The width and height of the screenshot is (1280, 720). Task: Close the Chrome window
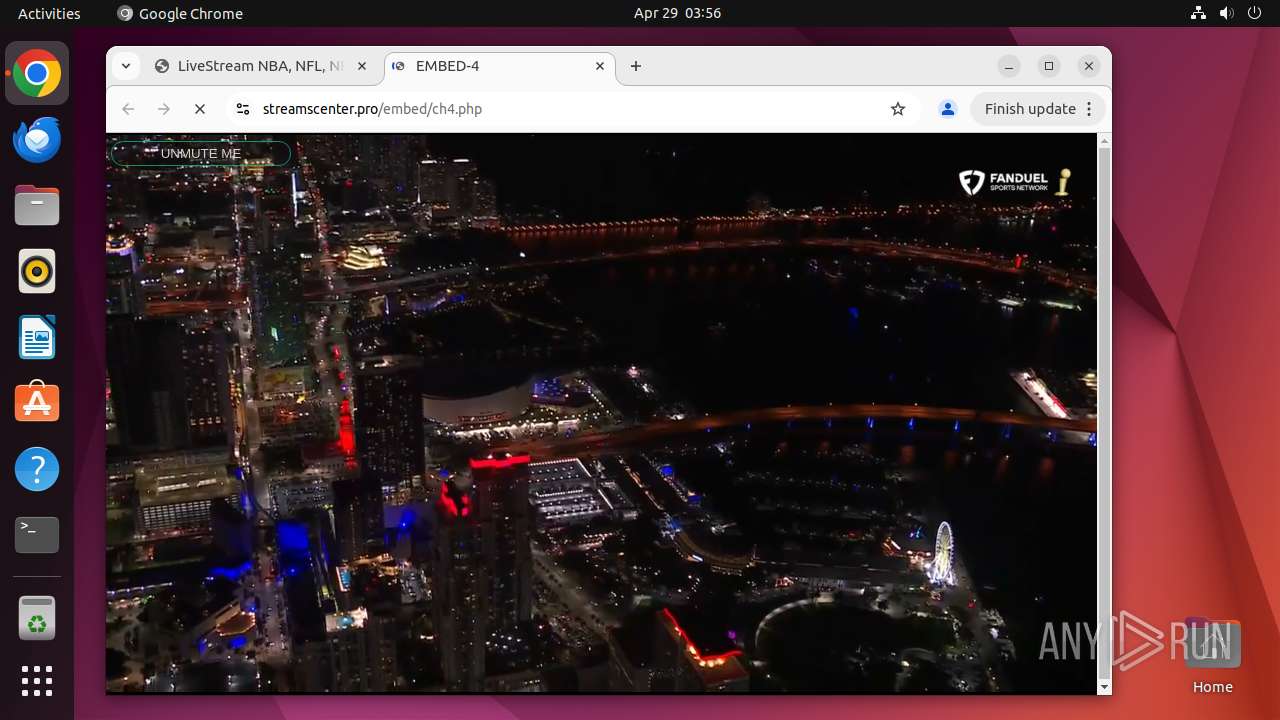pos(1089,66)
